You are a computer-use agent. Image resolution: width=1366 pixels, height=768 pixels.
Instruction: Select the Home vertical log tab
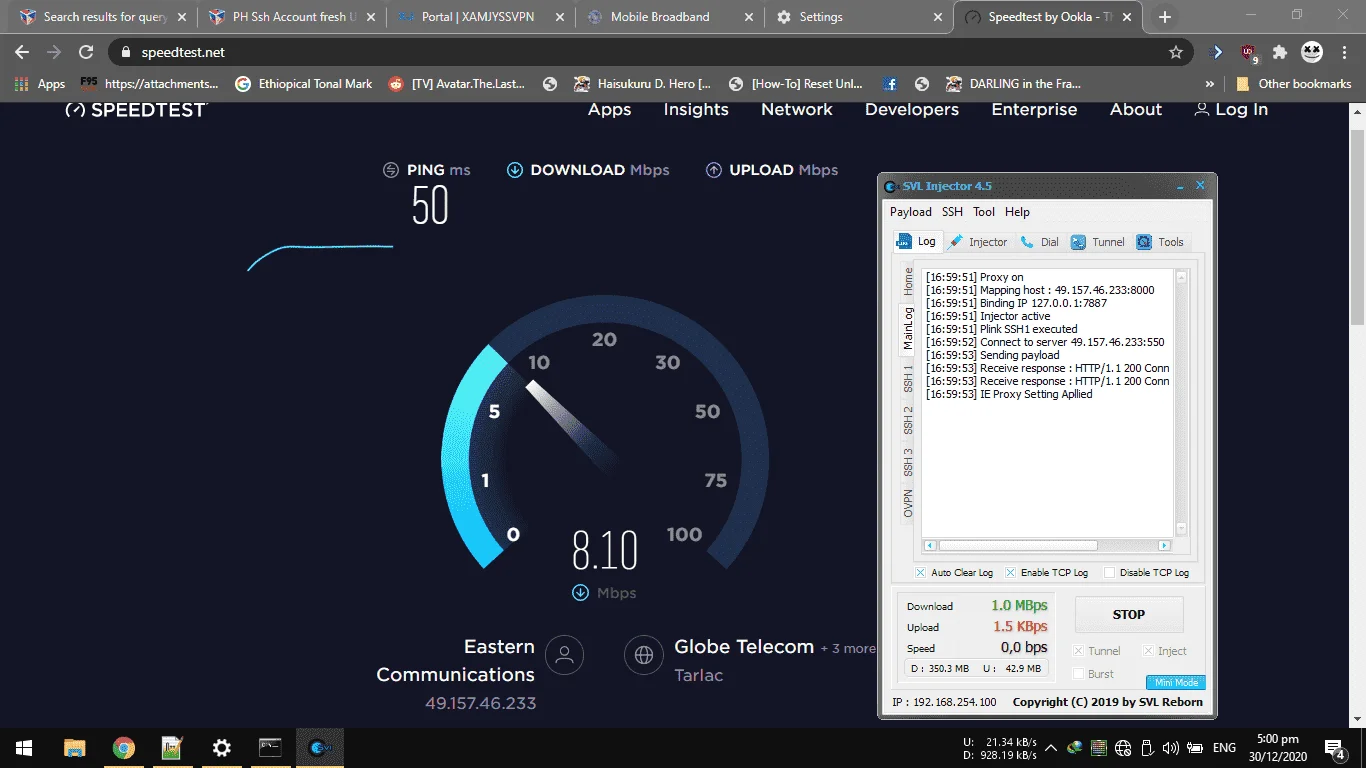(908, 282)
